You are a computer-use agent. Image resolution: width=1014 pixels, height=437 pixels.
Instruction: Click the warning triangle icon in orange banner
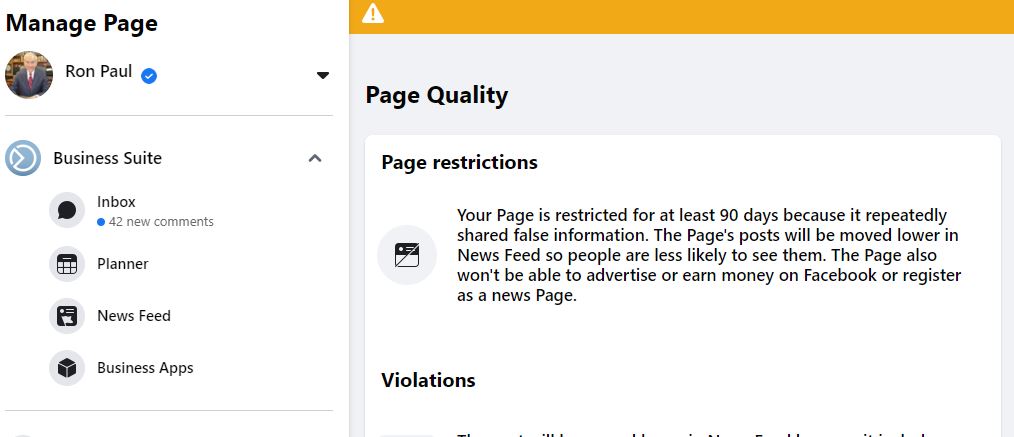(x=373, y=13)
